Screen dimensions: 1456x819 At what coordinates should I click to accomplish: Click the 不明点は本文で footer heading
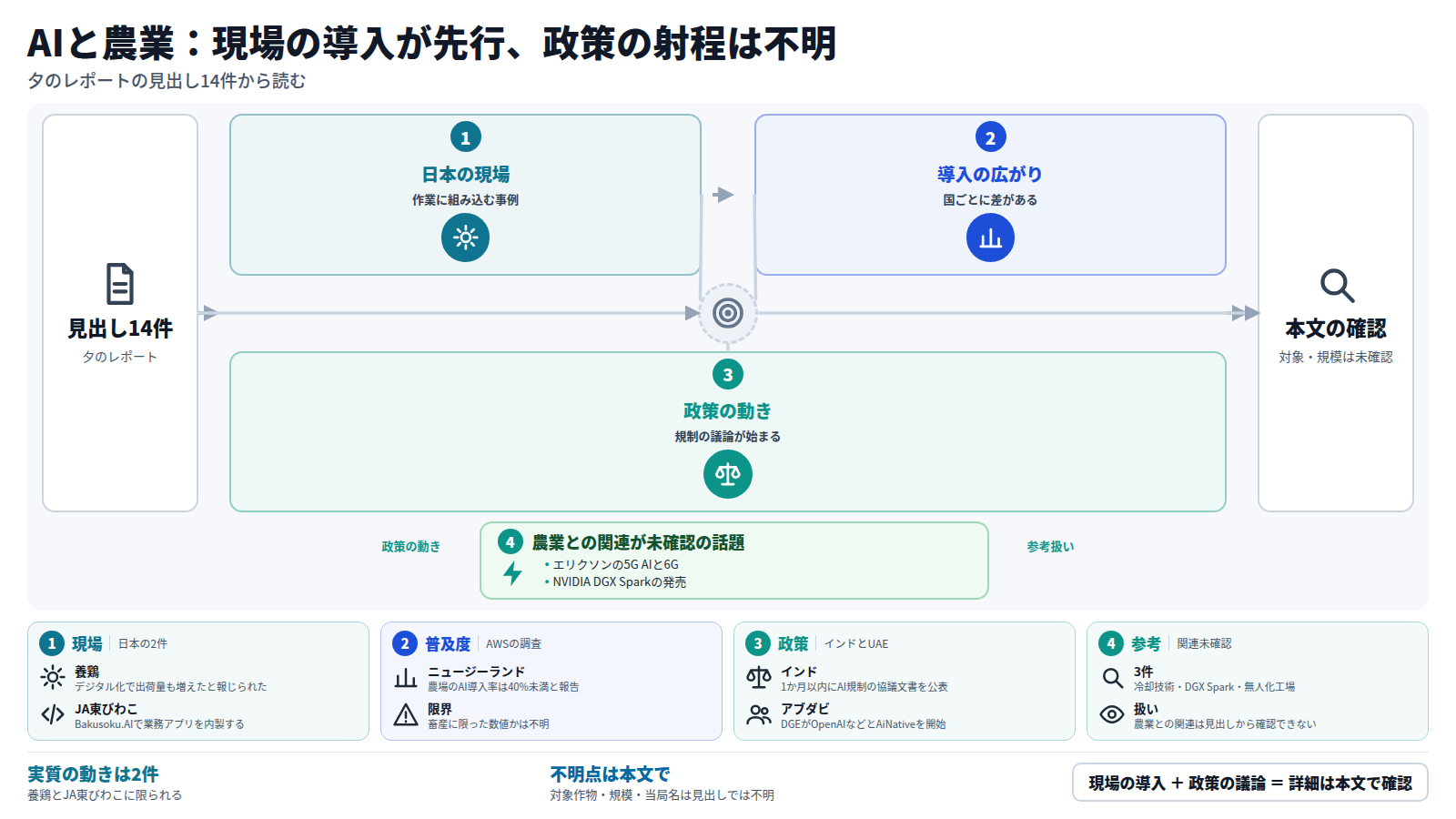pyautogui.click(x=610, y=774)
